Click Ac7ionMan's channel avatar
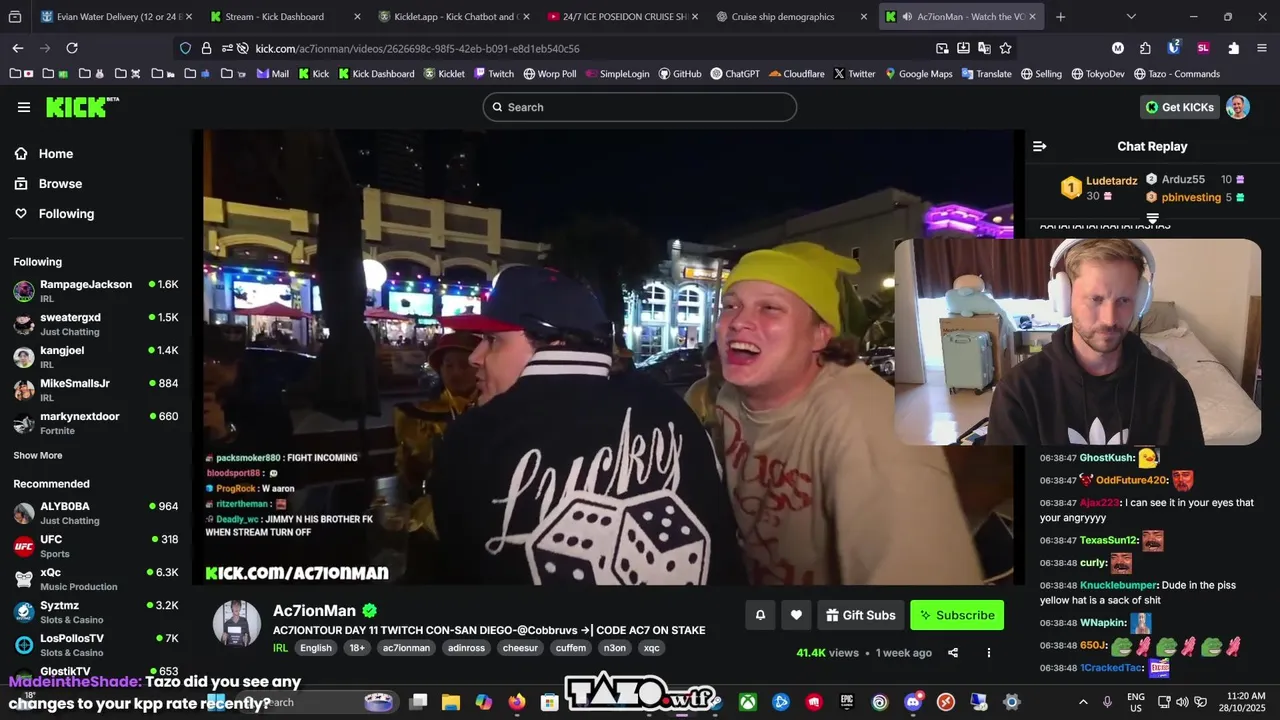Viewport: 1280px width, 720px height. 237,625
